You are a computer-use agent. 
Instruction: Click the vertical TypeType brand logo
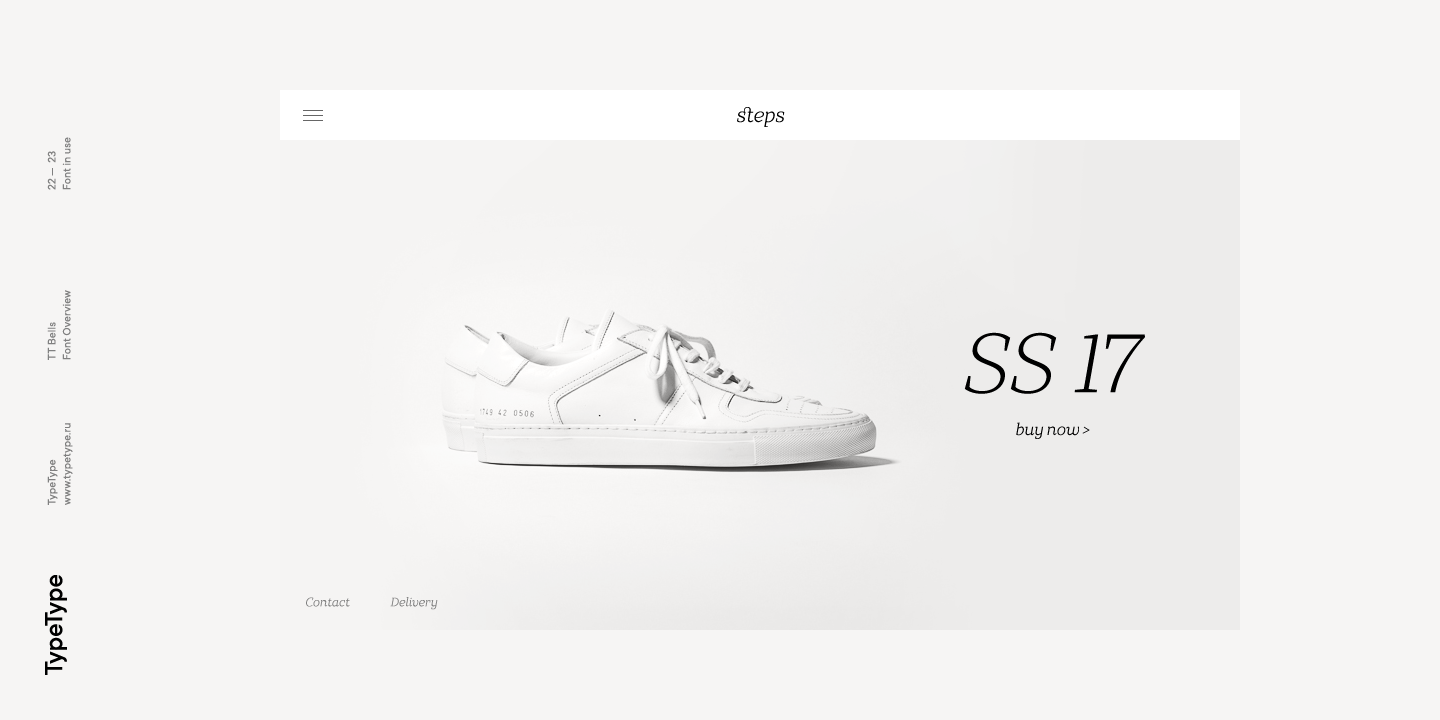pyautogui.click(x=55, y=625)
